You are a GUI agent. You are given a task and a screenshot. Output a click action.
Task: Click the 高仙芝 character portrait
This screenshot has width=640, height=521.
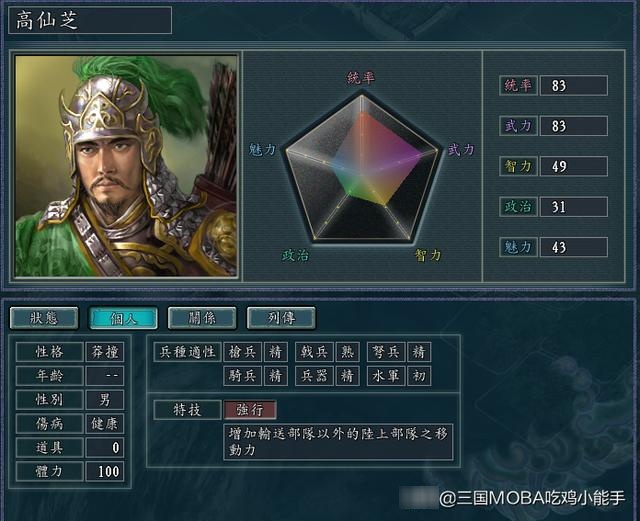[x=126, y=166]
